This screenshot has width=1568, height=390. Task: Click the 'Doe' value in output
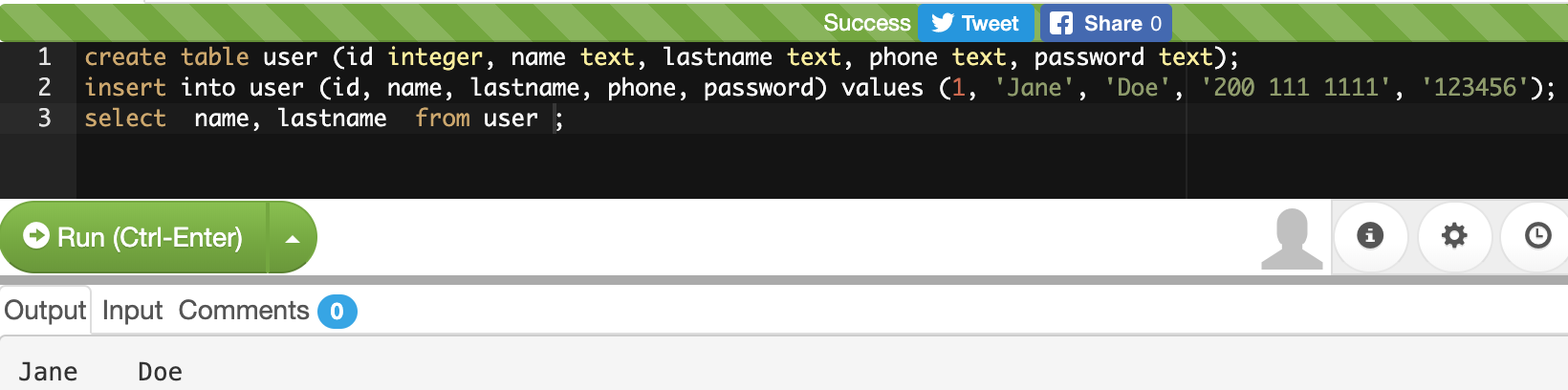click(x=160, y=372)
